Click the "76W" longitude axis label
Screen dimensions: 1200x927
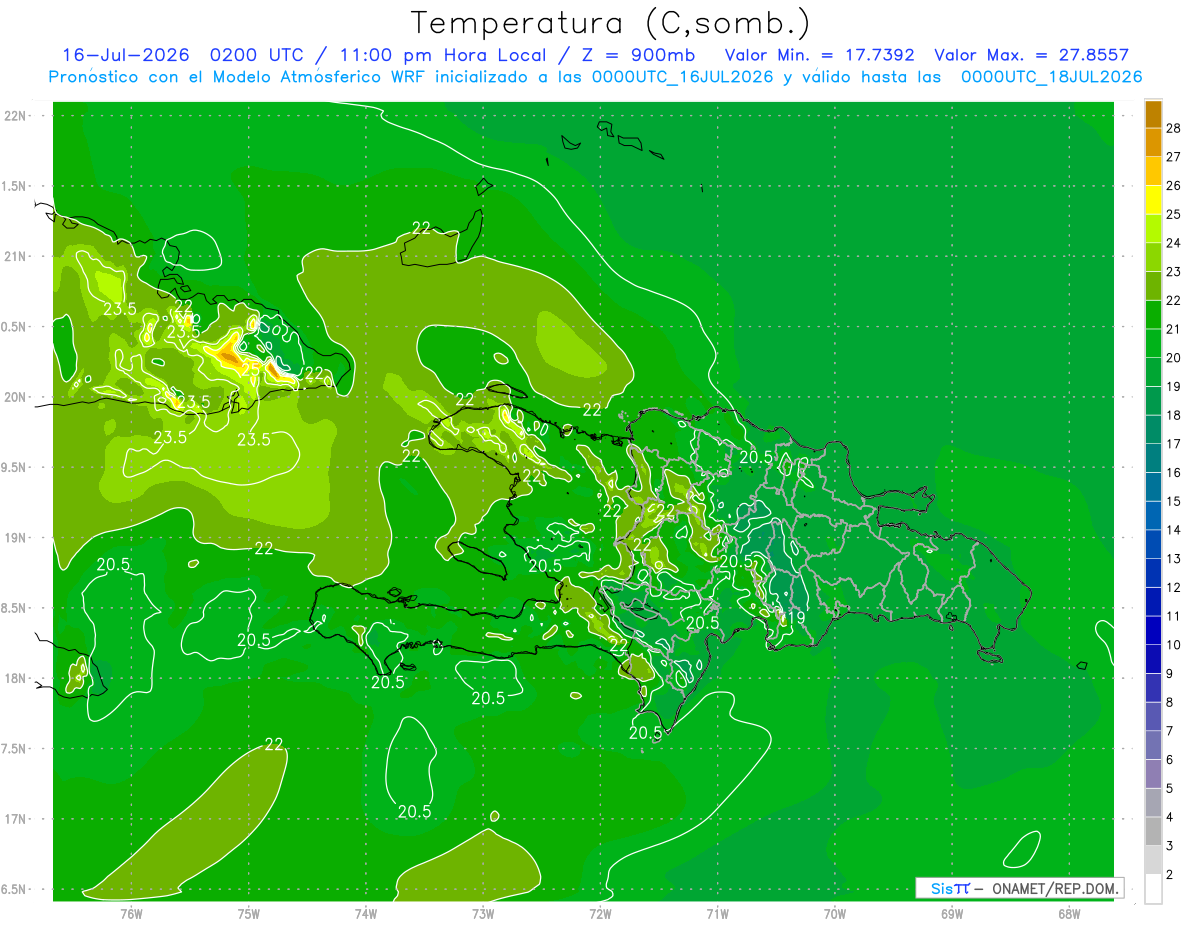(131, 913)
